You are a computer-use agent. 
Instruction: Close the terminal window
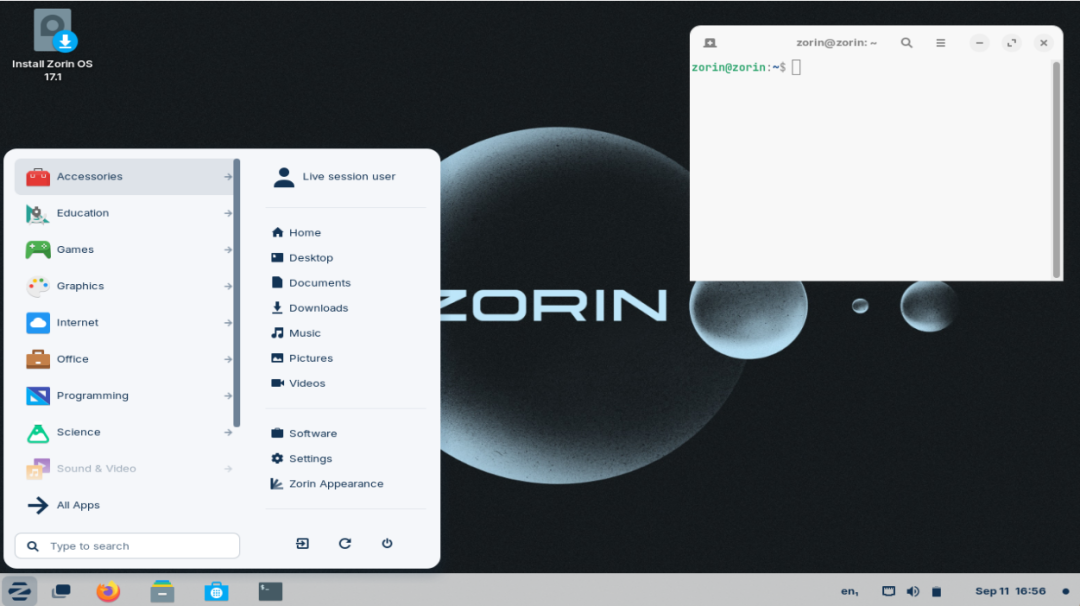coord(1043,43)
